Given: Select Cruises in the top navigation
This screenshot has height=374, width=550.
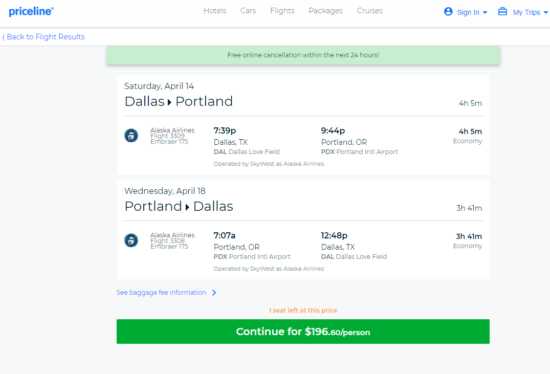Looking at the screenshot, I should pos(370,11).
